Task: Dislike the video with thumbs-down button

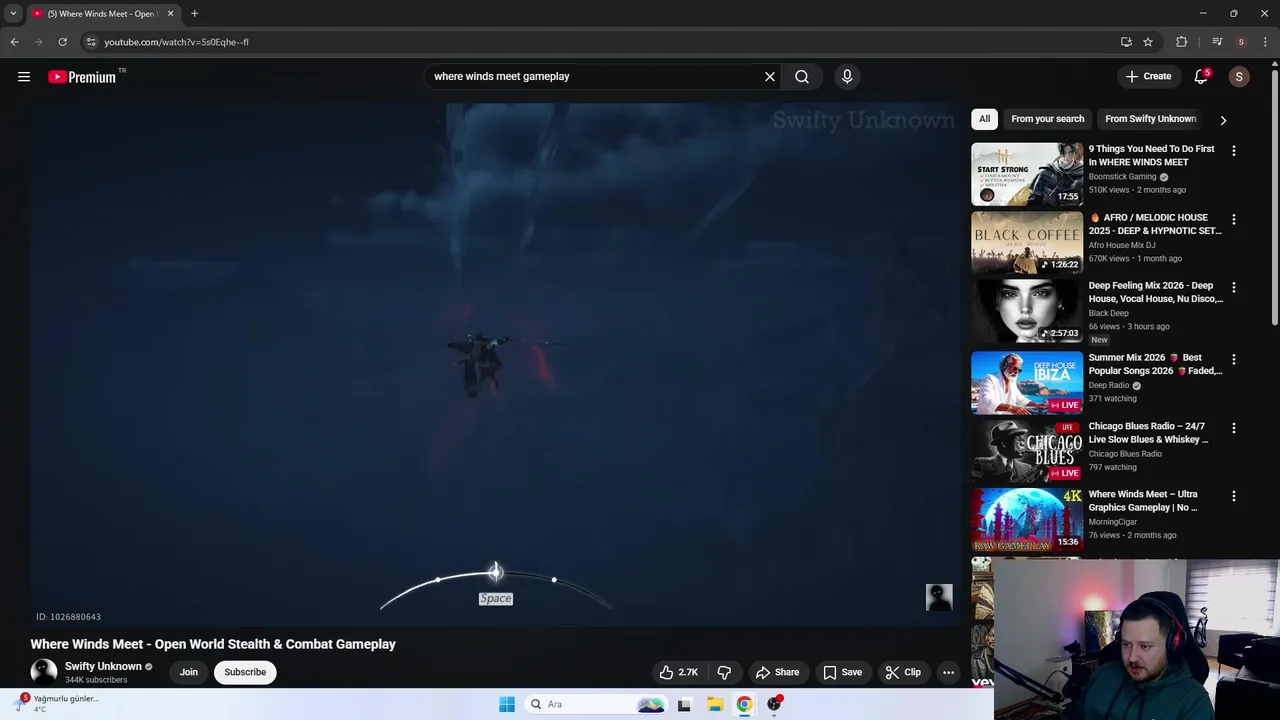Action: 724,672
